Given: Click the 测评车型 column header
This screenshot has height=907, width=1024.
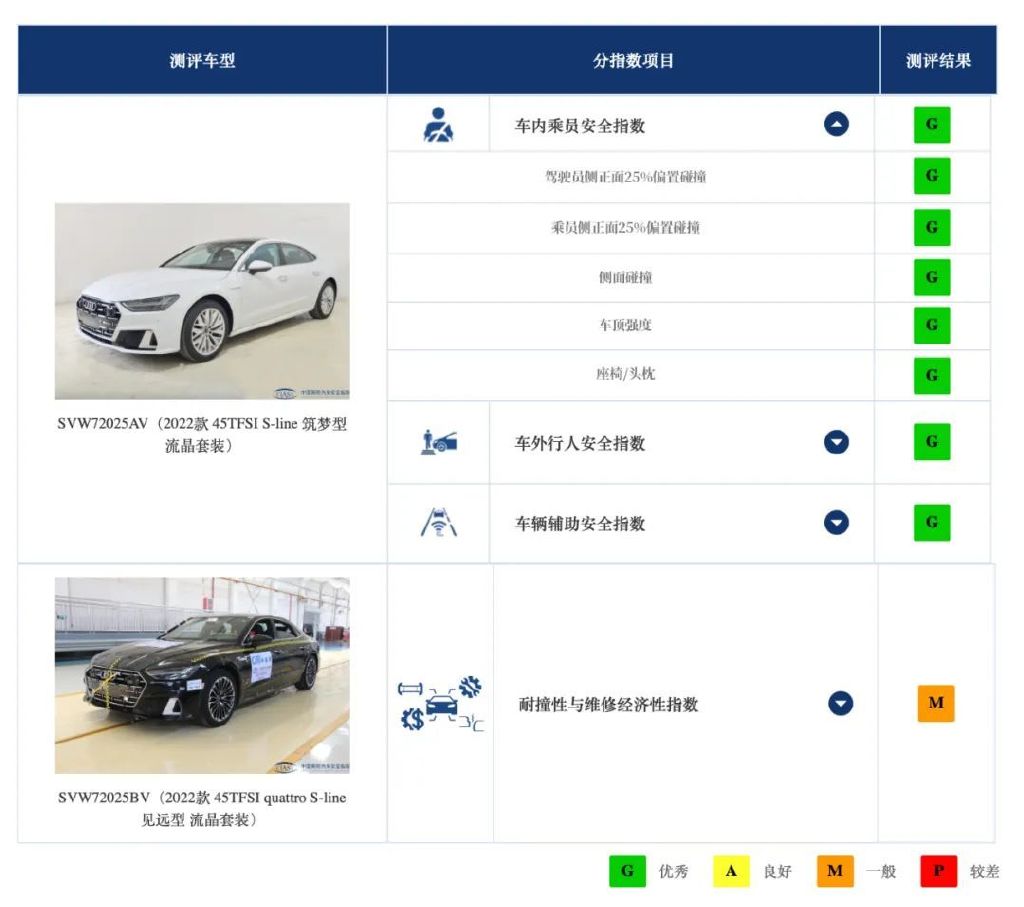Looking at the screenshot, I should coord(201,59).
